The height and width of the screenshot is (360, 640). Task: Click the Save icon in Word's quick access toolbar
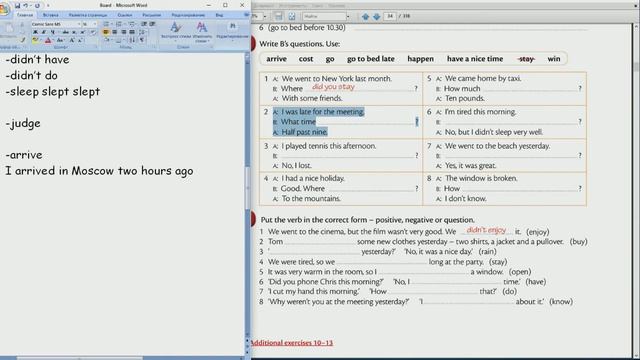(x=18, y=6)
